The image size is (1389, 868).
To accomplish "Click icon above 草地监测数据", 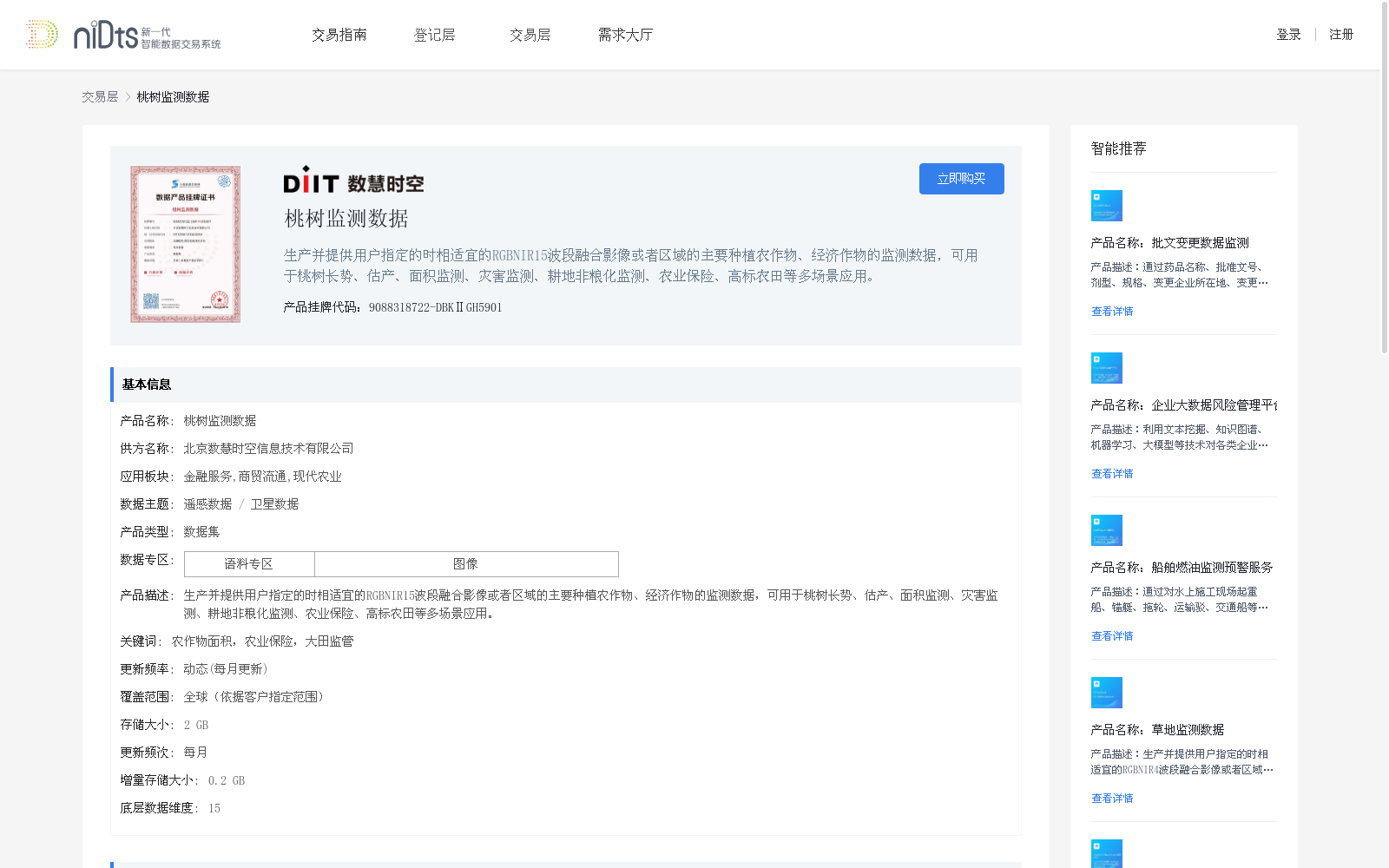I will 1107,693.
